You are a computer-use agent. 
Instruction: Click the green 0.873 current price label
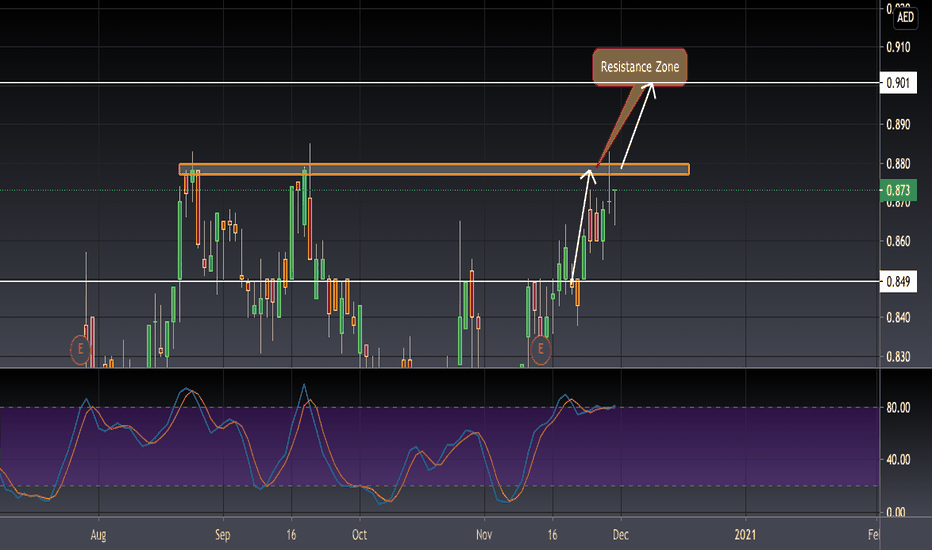[x=898, y=190]
